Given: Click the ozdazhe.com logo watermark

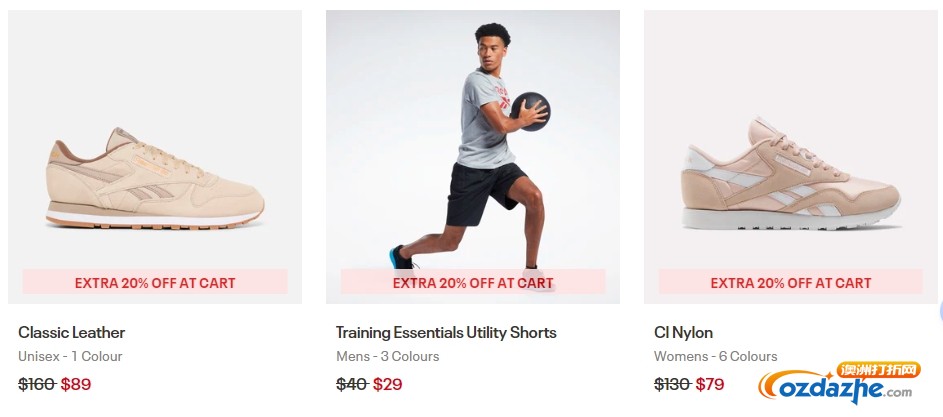Looking at the screenshot, I should click(840, 383).
